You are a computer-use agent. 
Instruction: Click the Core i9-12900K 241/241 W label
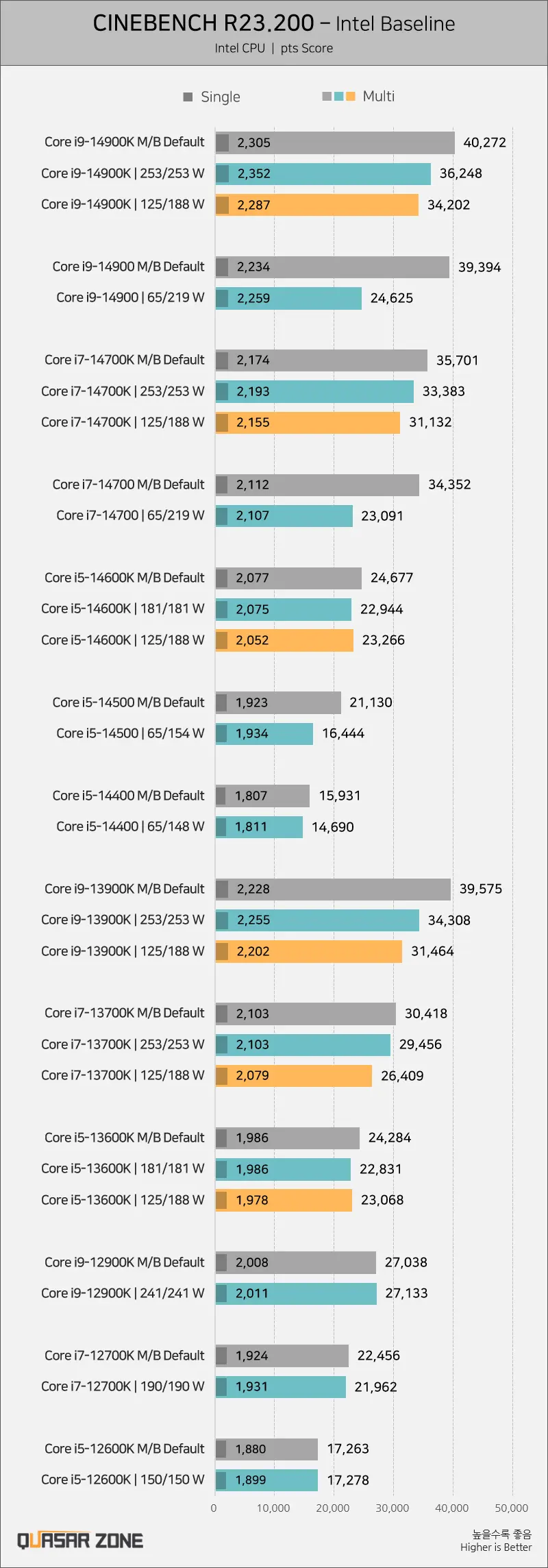tap(123, 1293)
